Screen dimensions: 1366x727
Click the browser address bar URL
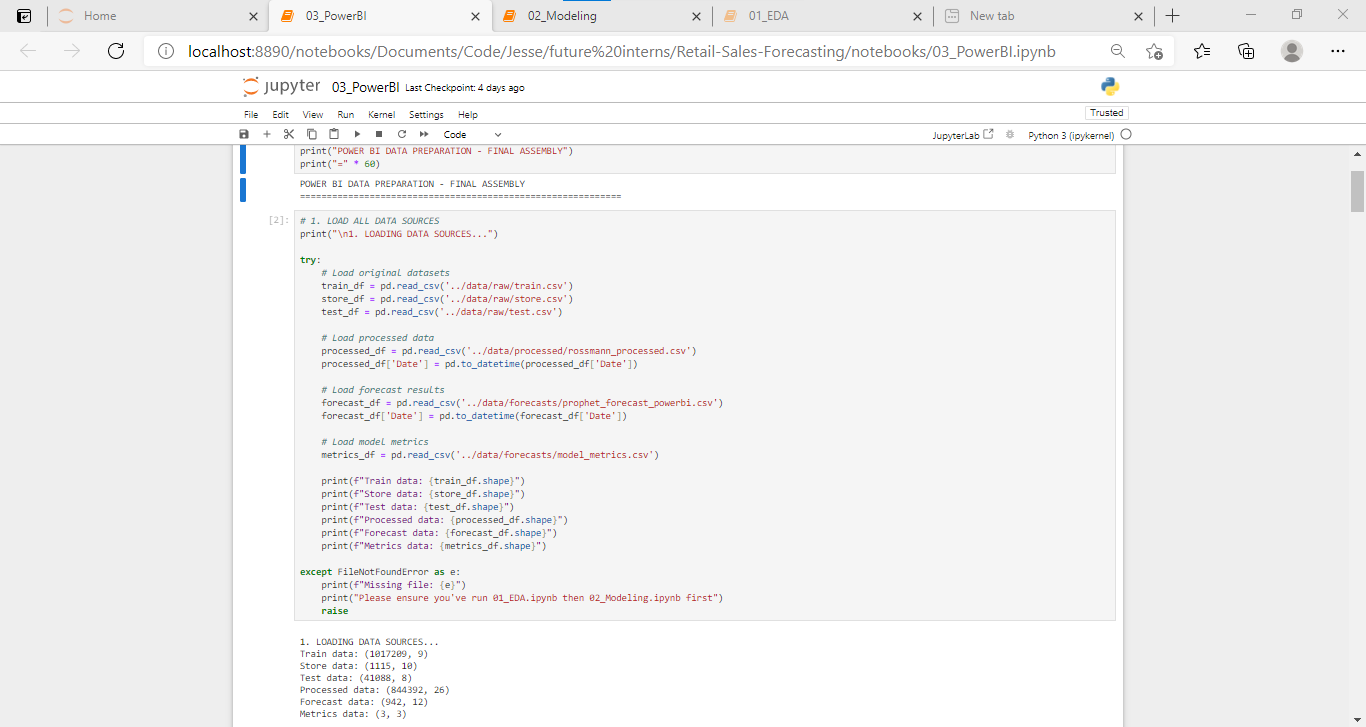click(620, 51)
